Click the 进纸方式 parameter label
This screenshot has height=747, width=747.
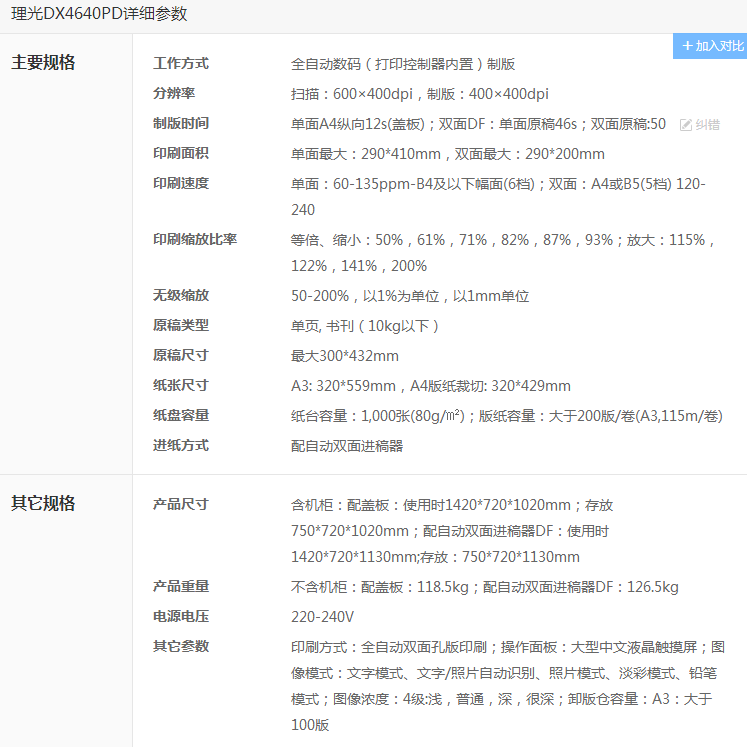point(181,445)
